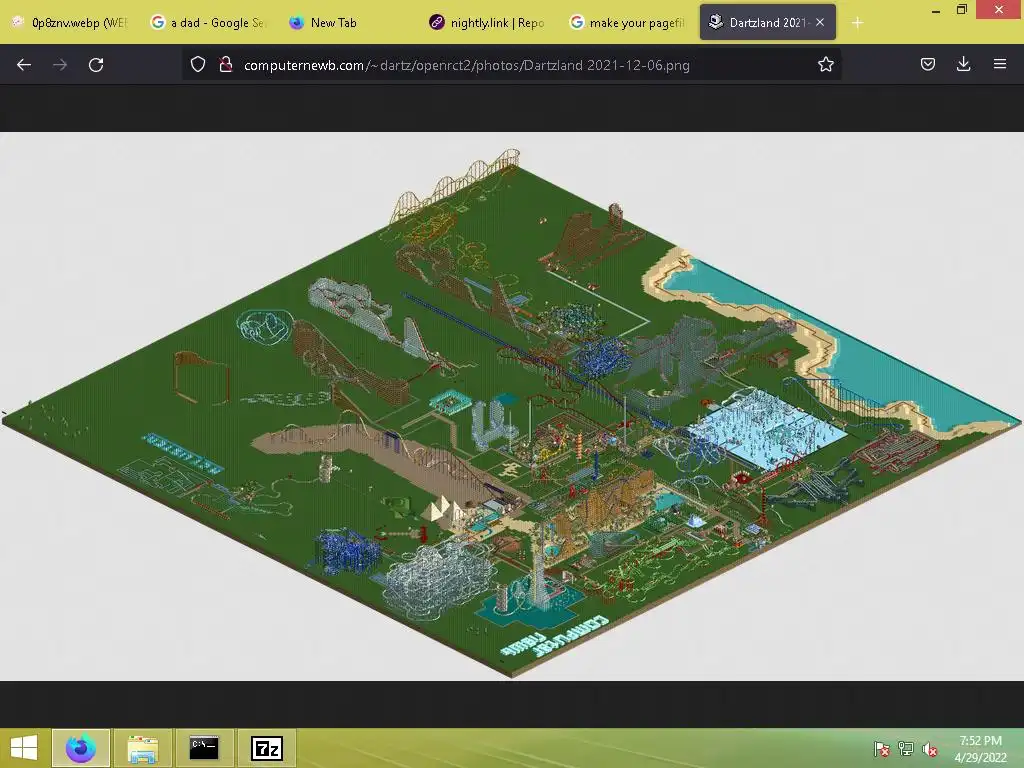1024x768 pixels.
Task: Click the URL address bar text
Action: [466, 65]
